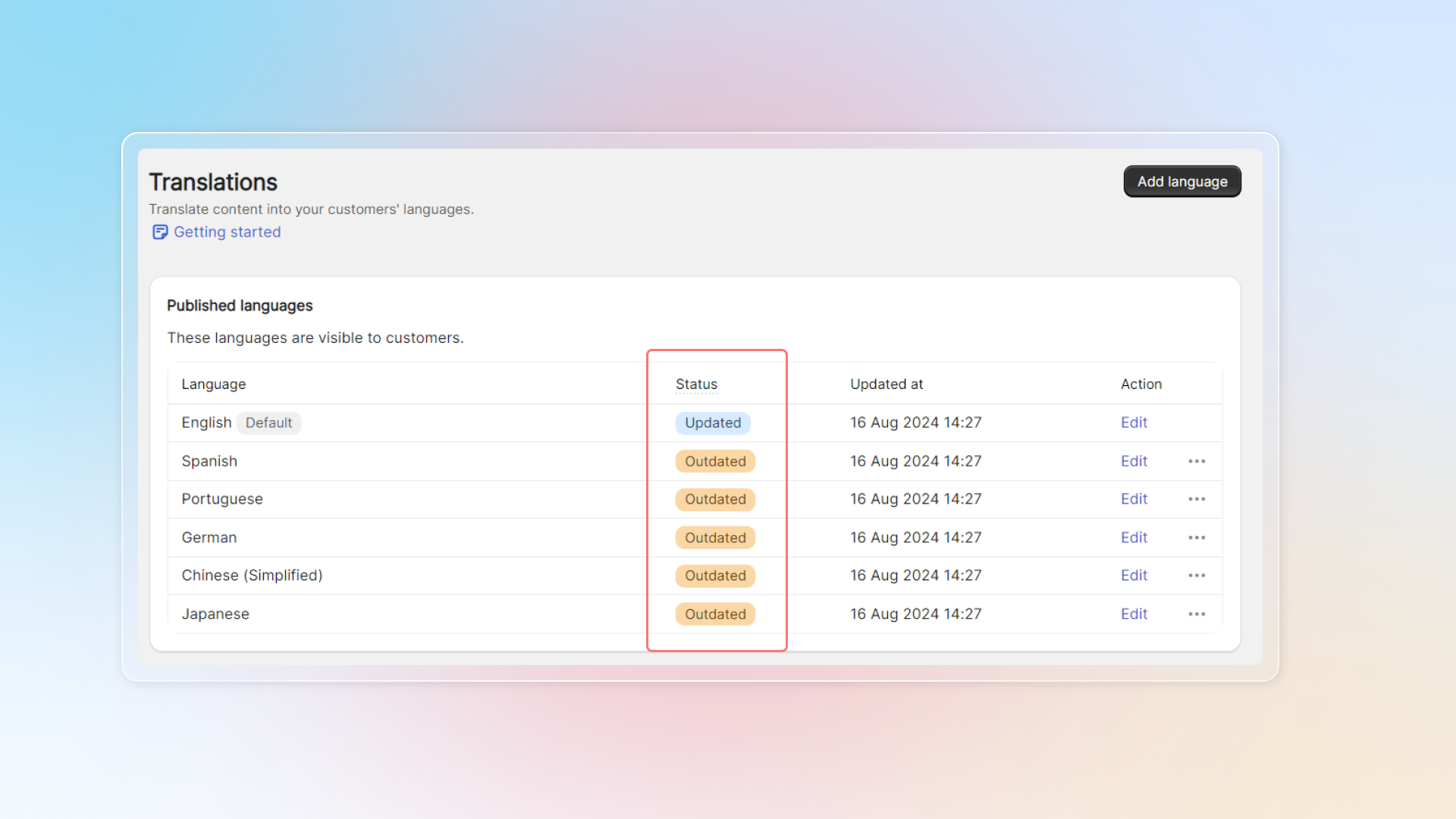Edit the Spanish translation

coord(1134,461)
